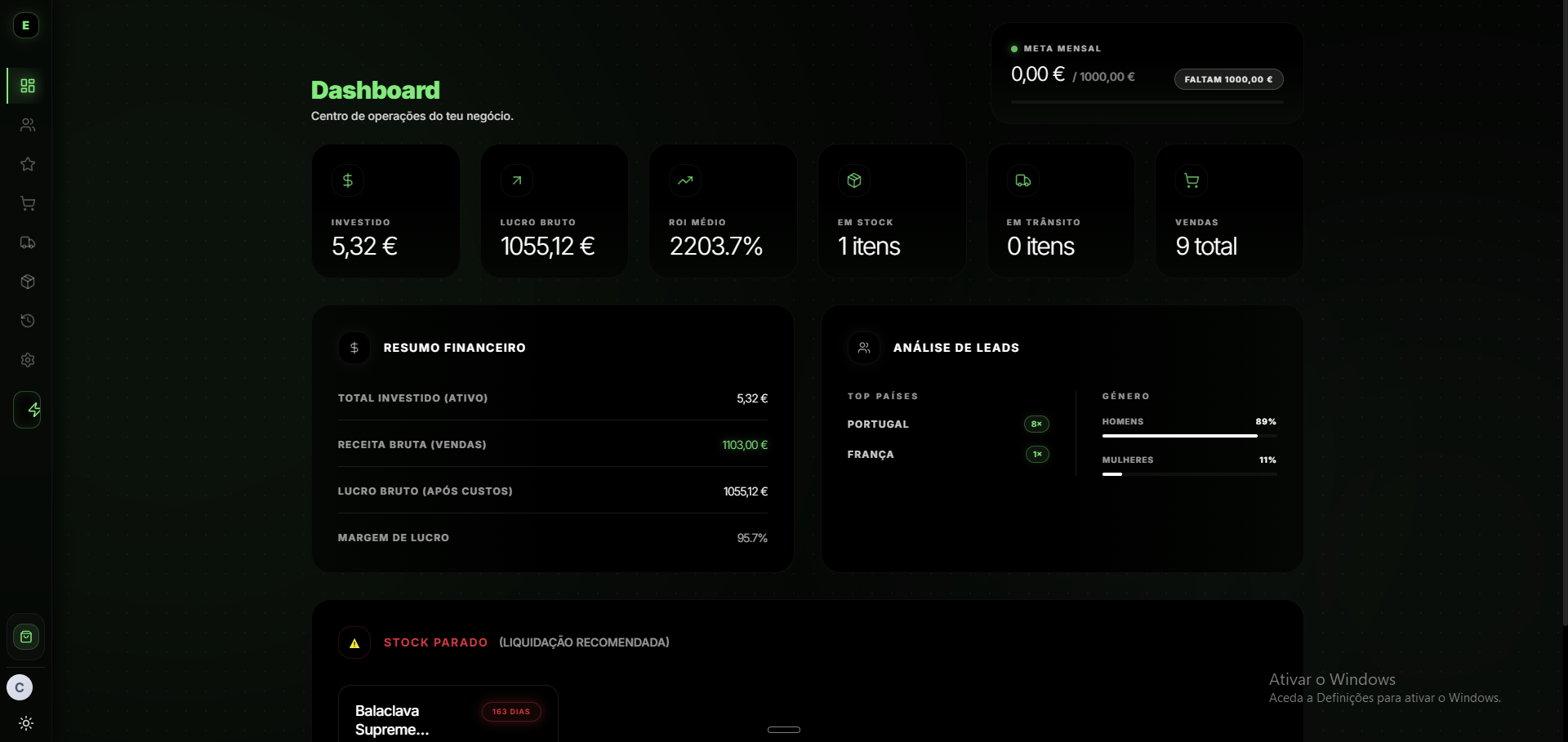Click the FALTAM 1000,00 € badge
This screenshot has height=742, width=1568.
pos(1229,79)
